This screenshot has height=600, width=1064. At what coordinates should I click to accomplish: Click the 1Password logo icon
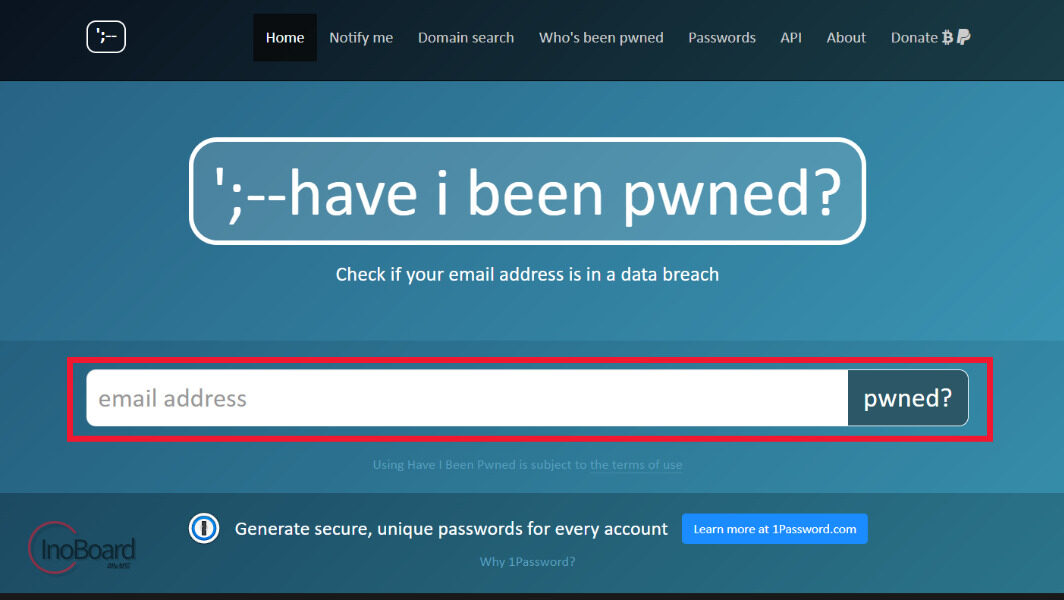tap(204, 528)
